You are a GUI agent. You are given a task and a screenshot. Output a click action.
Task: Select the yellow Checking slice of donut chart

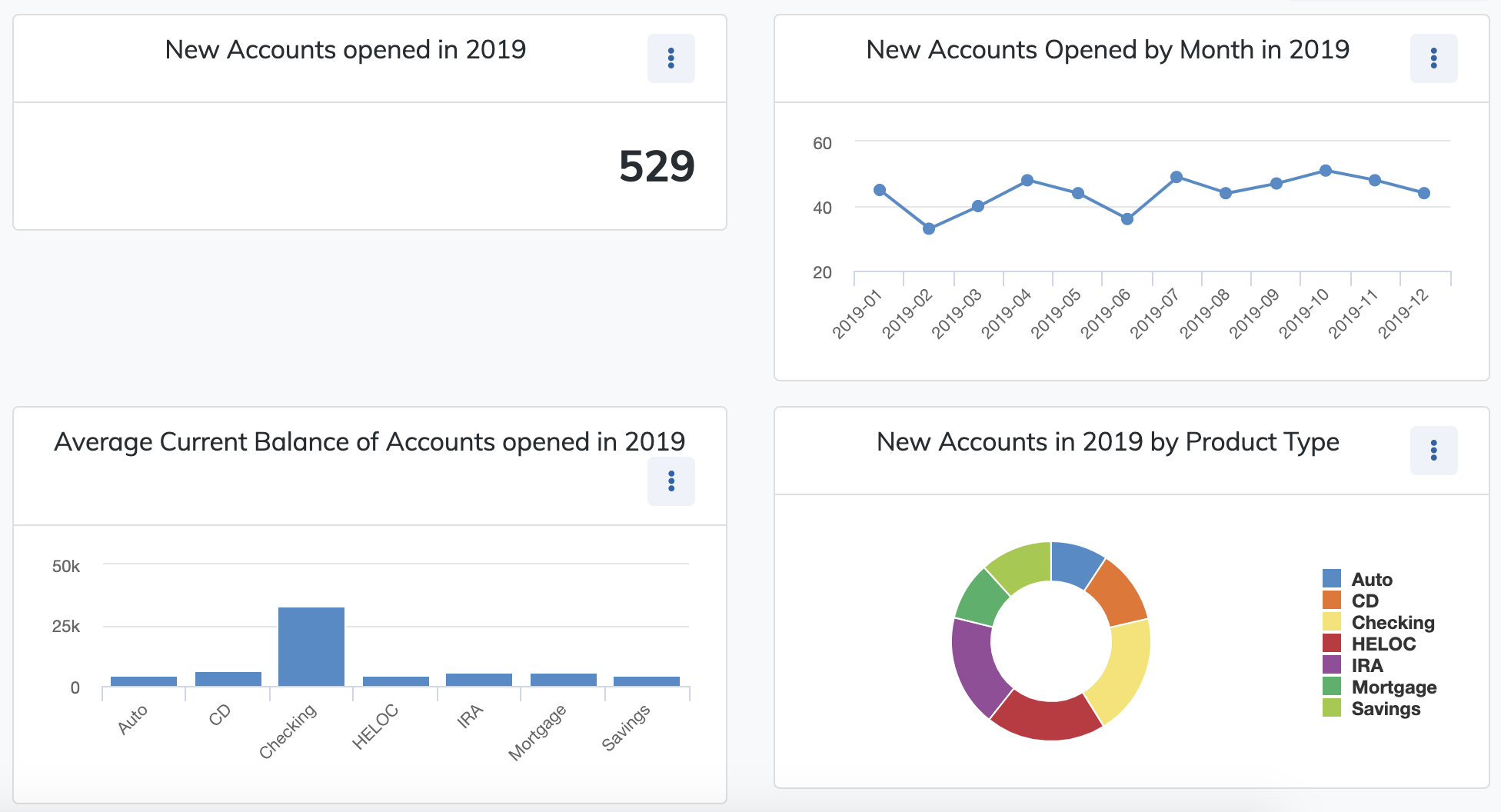pyautogui.click(x=1126, y=669)
